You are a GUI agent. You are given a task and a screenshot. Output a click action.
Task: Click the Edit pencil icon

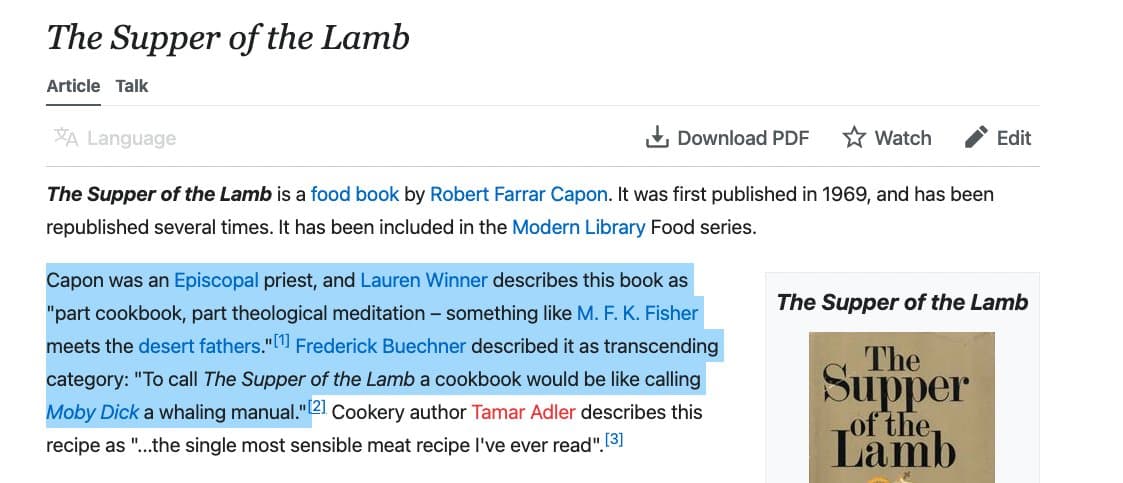tap(976, 138)
